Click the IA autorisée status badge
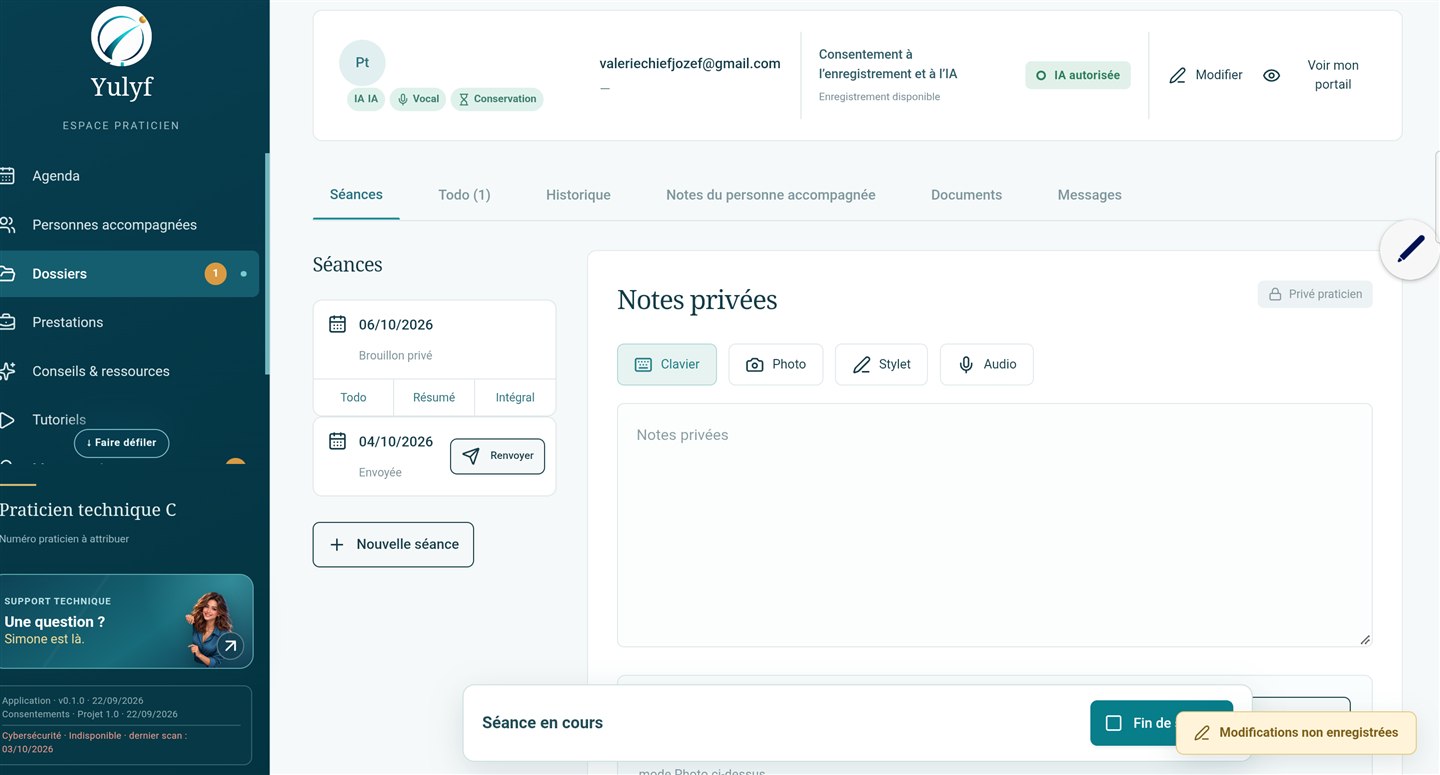Viewport: 1440px width, 775px height. point(1078,75)
